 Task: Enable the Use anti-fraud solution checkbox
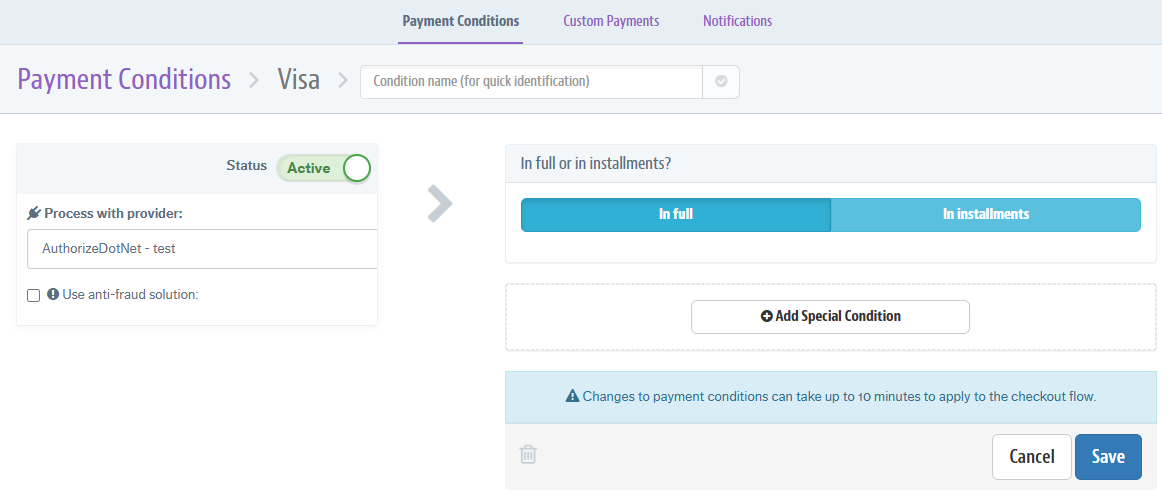pos(34,295)
